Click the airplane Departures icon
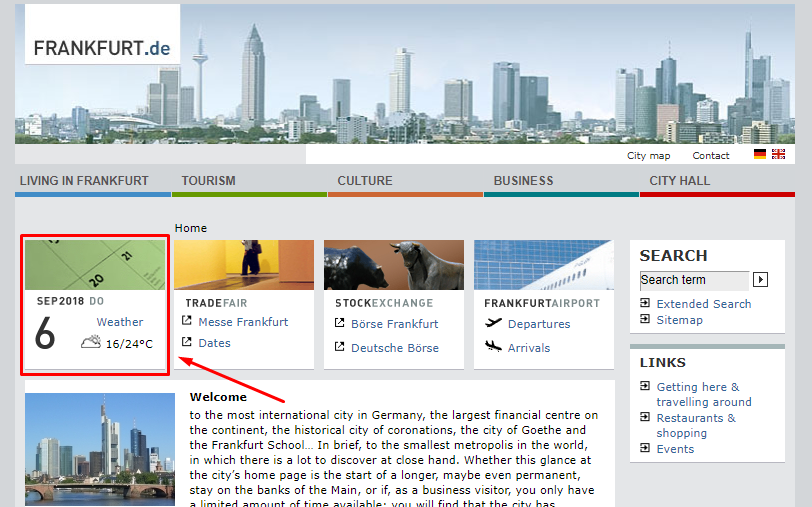The image size is (812, 507). pos(493,323)
